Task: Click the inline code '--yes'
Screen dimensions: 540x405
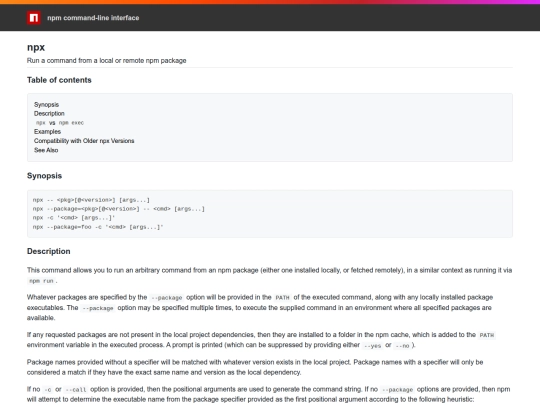Action: click(372, 346)
